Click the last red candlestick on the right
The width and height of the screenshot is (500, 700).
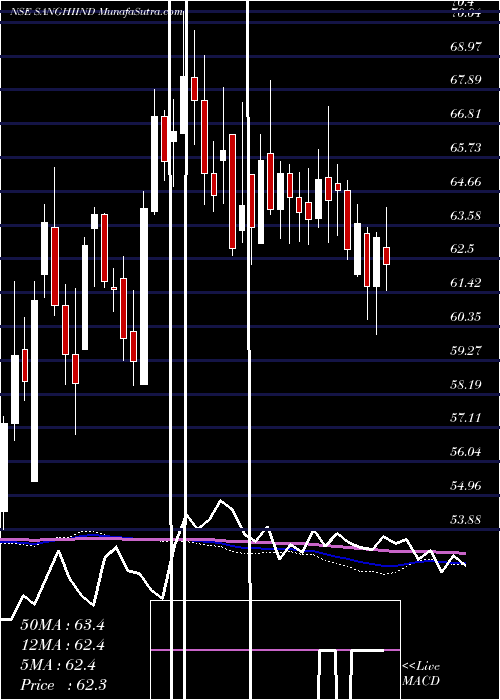coord(386,256)
